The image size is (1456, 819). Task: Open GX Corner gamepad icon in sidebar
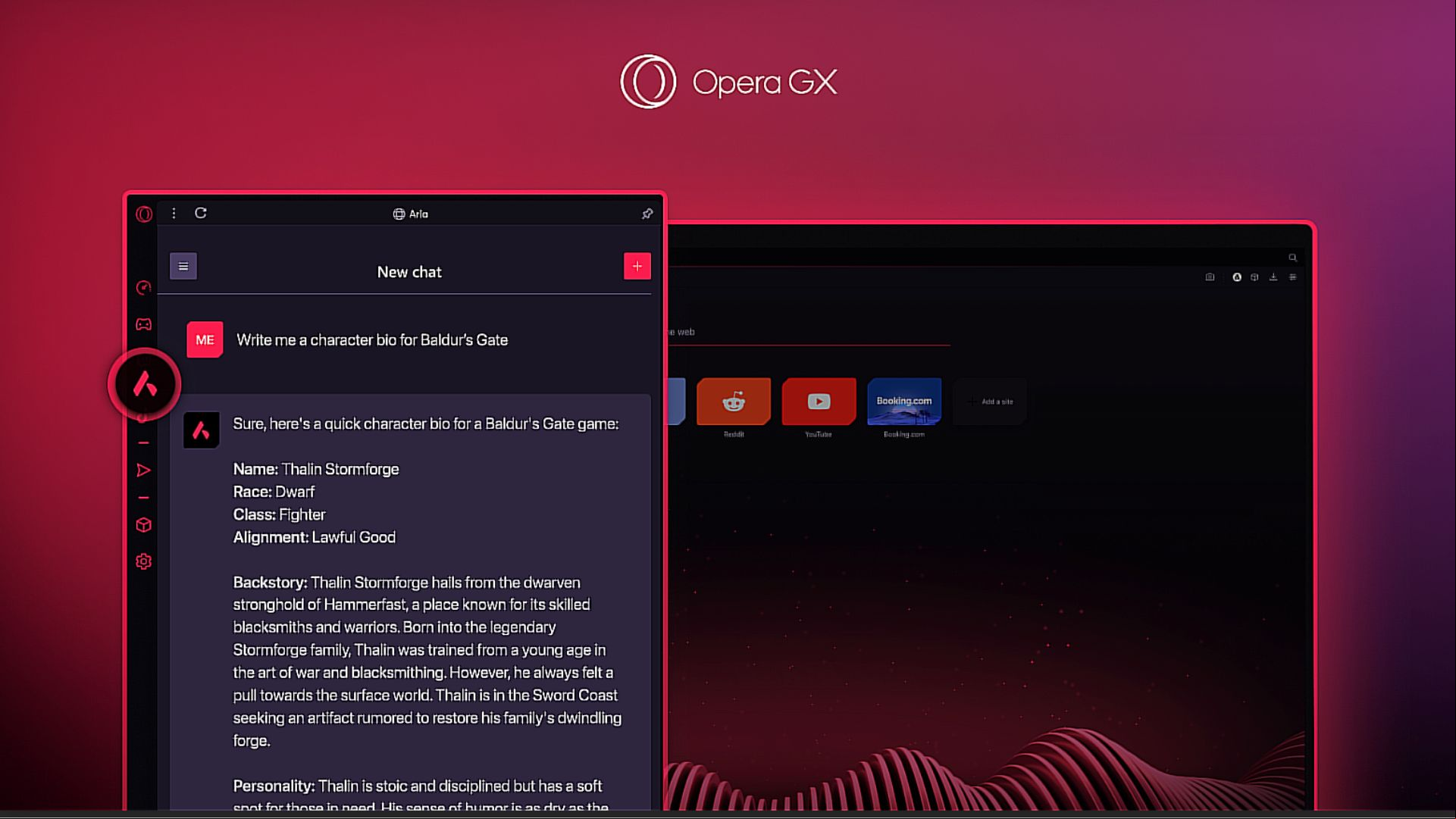[x=143, y=324]
